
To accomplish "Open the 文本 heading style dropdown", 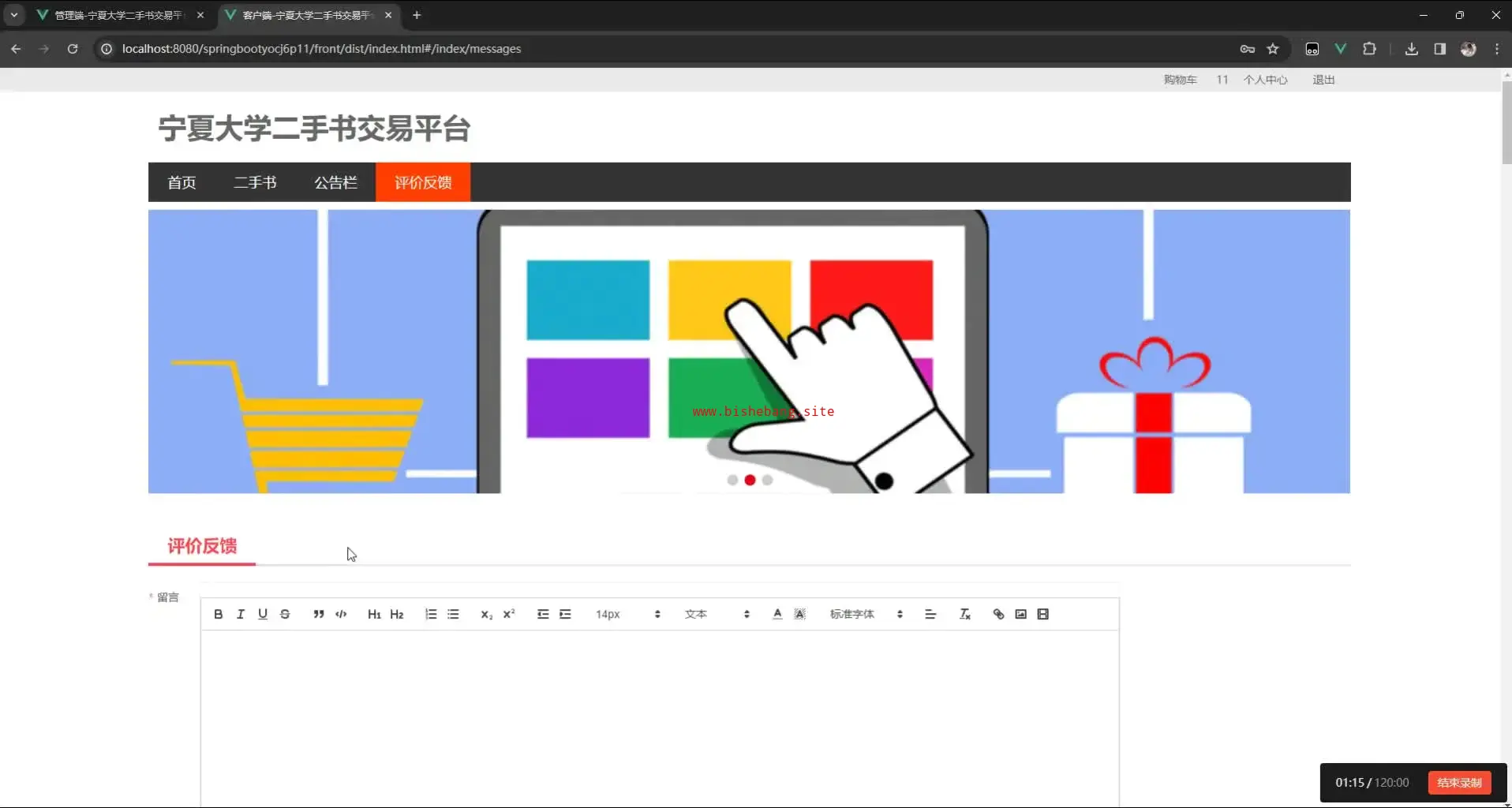I will pos(717,614).
